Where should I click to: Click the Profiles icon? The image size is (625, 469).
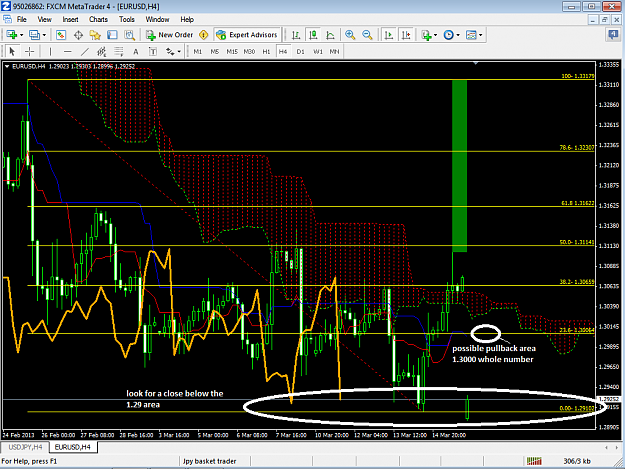35,35
